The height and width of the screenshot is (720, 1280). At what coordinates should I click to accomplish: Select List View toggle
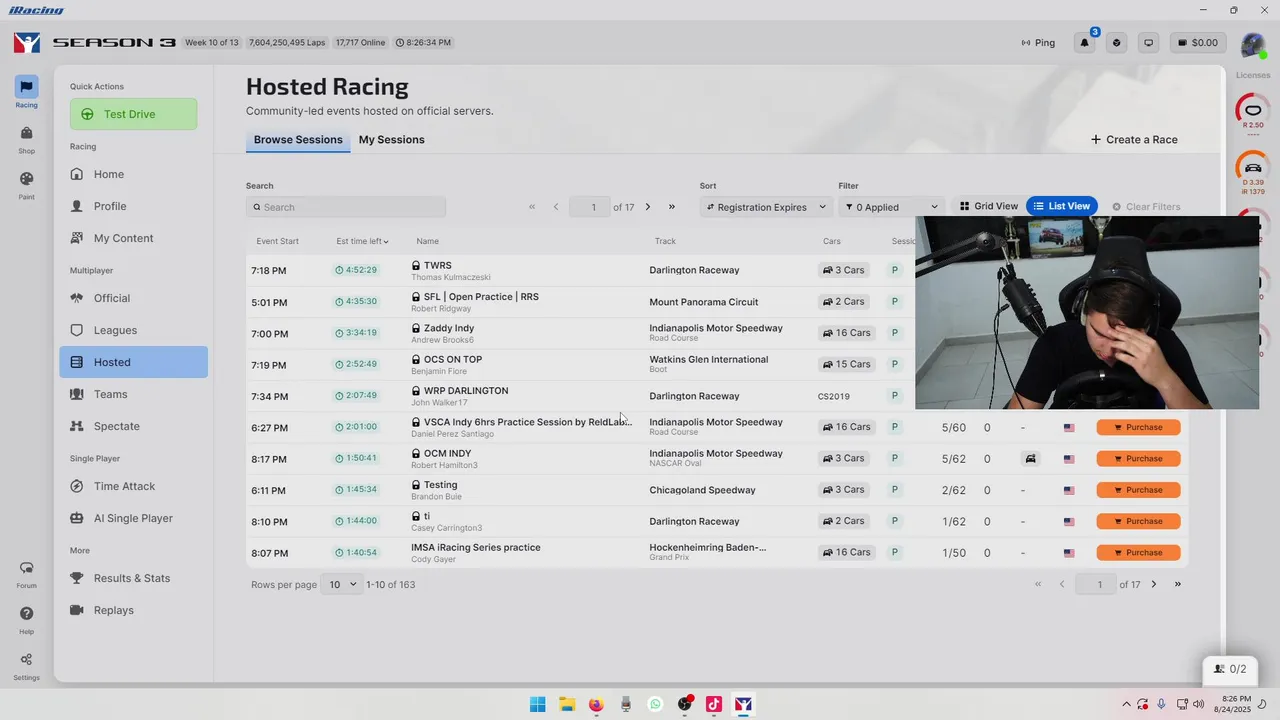(1062, 206)
